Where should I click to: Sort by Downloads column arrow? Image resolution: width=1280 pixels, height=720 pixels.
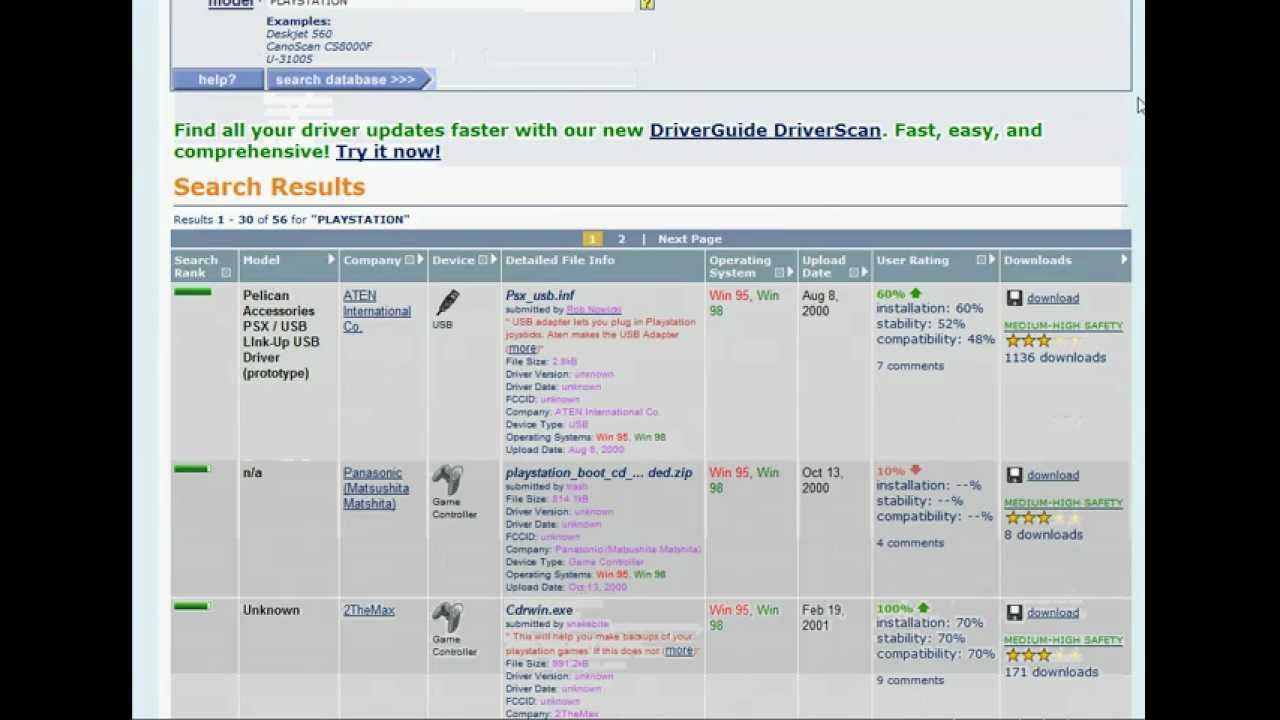coord(1124,260)
